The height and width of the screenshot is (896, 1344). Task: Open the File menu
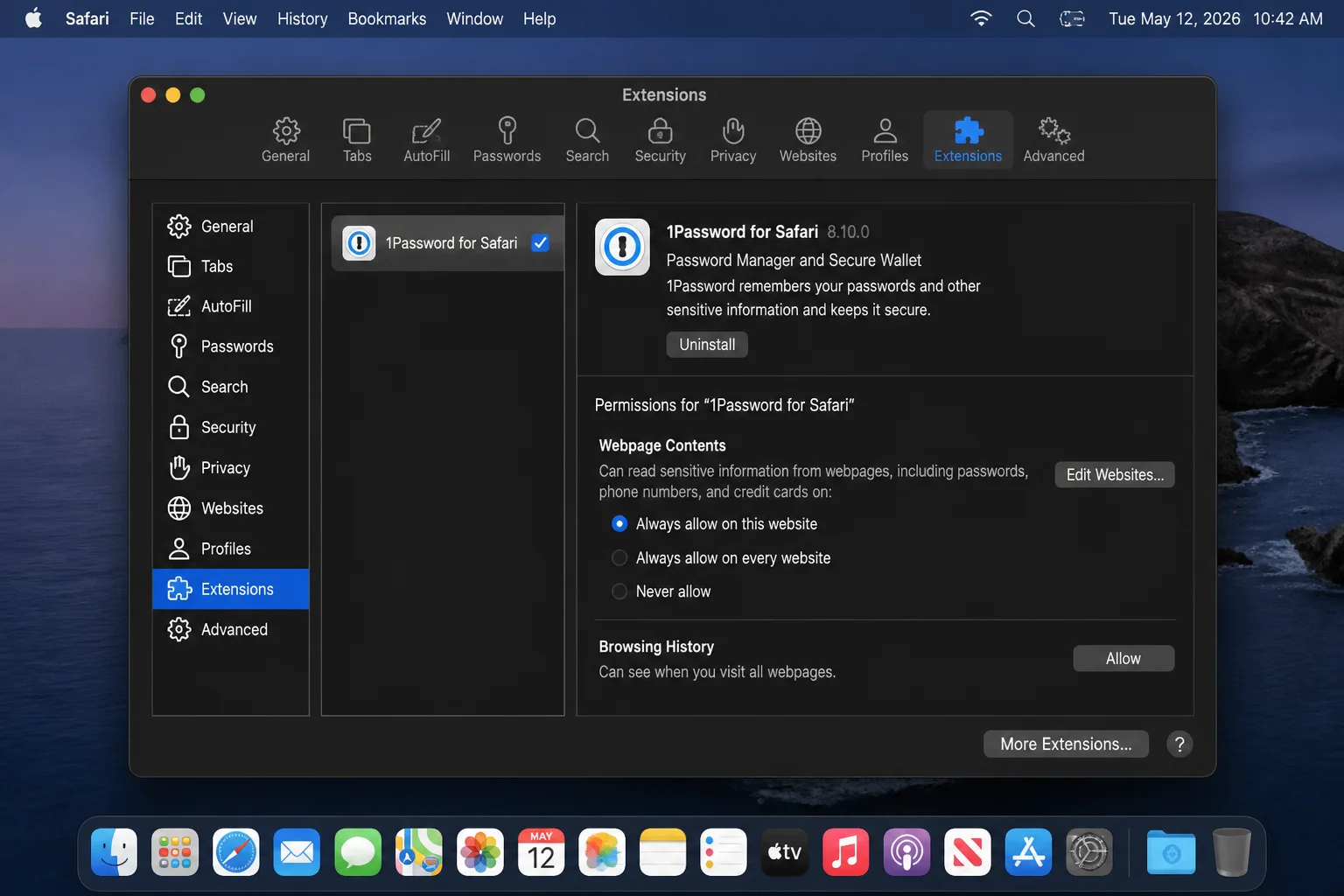click(142, 18)
